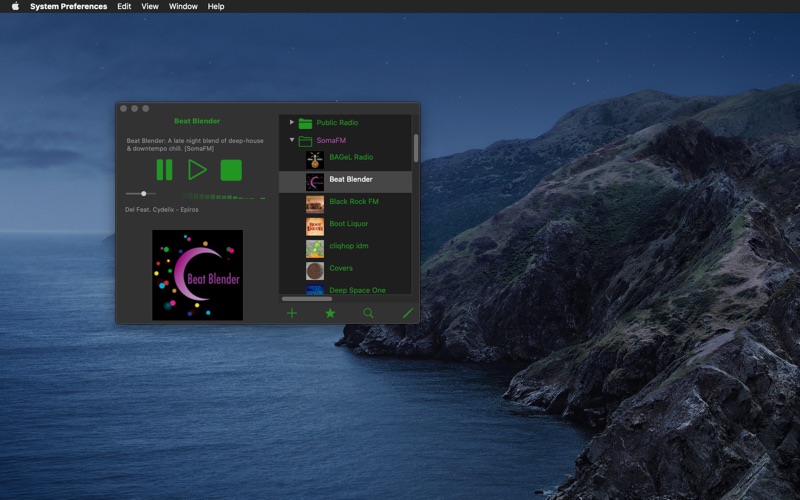Open the Edit menu
800x500 pixels.
point(124,6)
